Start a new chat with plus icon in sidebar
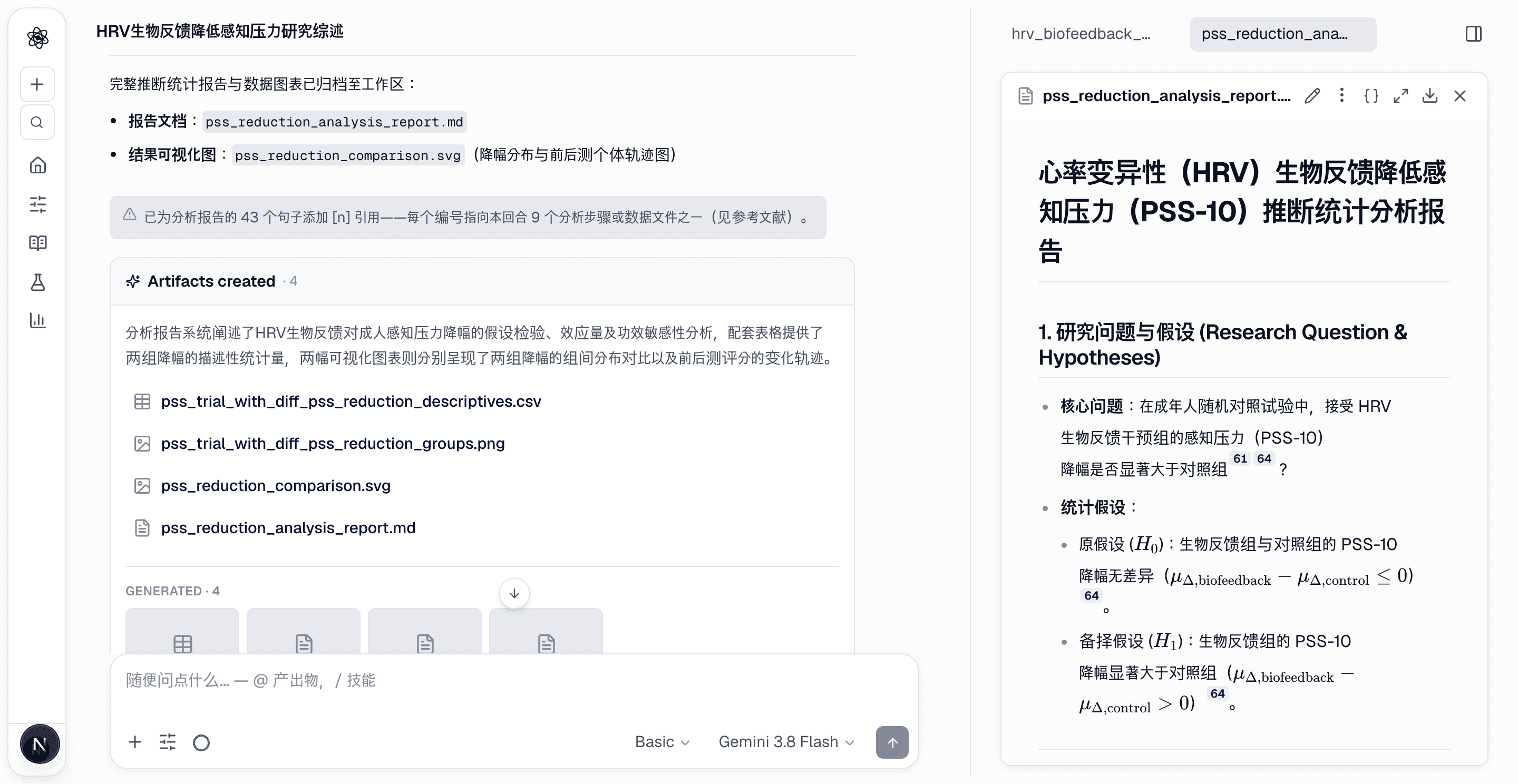This screenshot has width=1518, height=784. (37, 84)
